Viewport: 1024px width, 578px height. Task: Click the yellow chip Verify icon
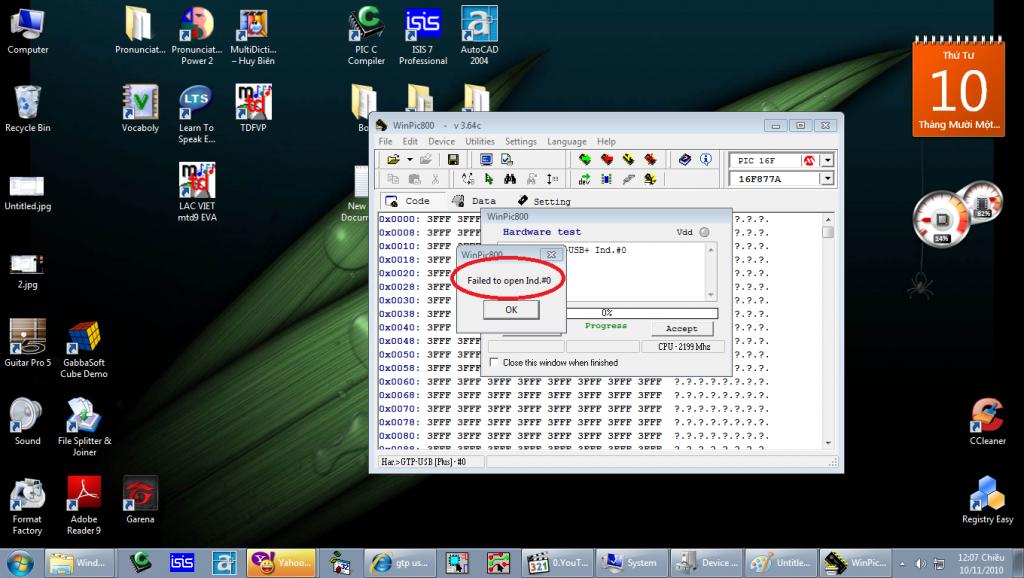pos(628,159)
